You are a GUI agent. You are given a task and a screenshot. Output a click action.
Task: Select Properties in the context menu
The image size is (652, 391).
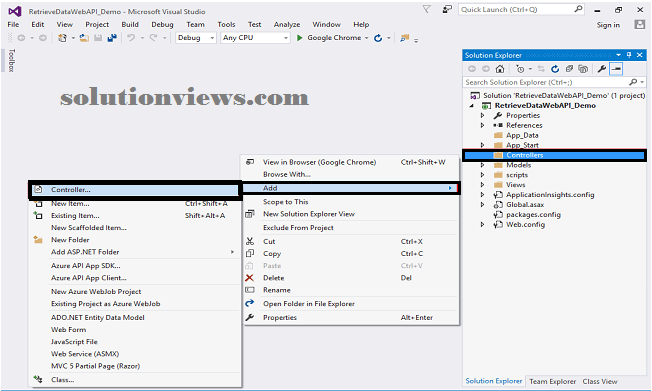coord(350,317)
